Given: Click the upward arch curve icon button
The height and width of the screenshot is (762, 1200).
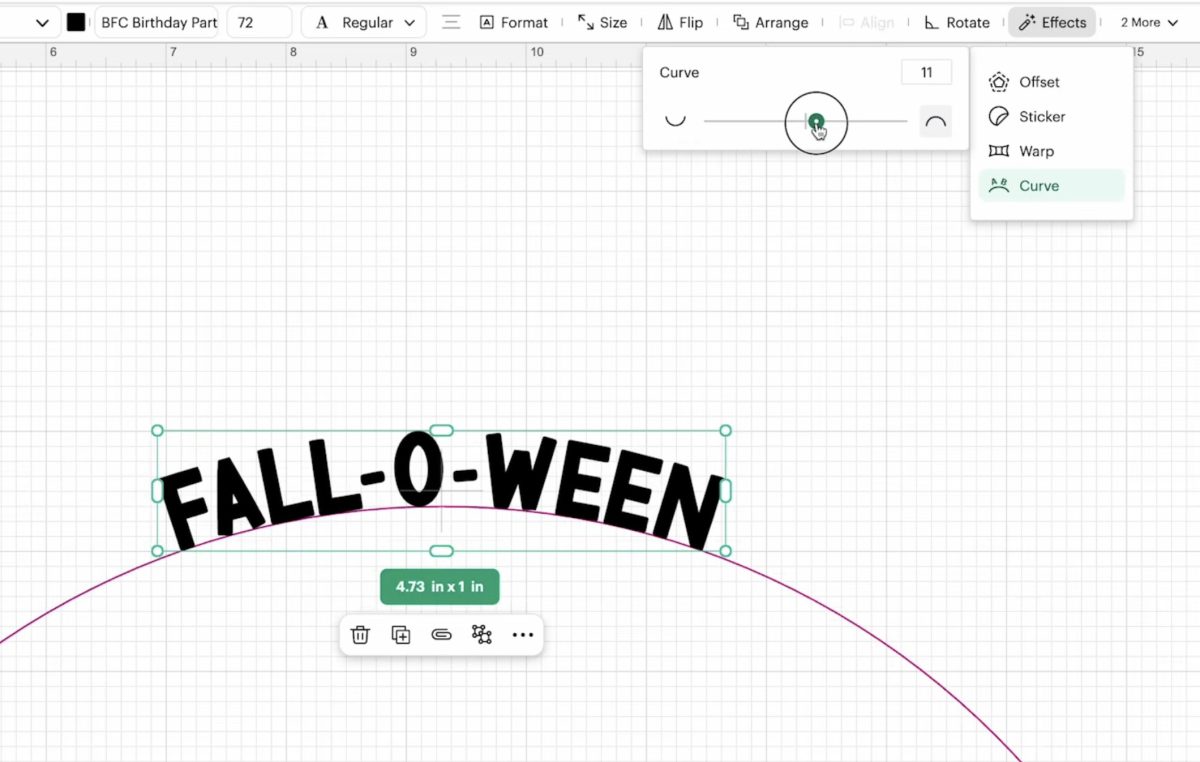Looking at the screenshot, I should pyautogui.click(x=936, y=121).
